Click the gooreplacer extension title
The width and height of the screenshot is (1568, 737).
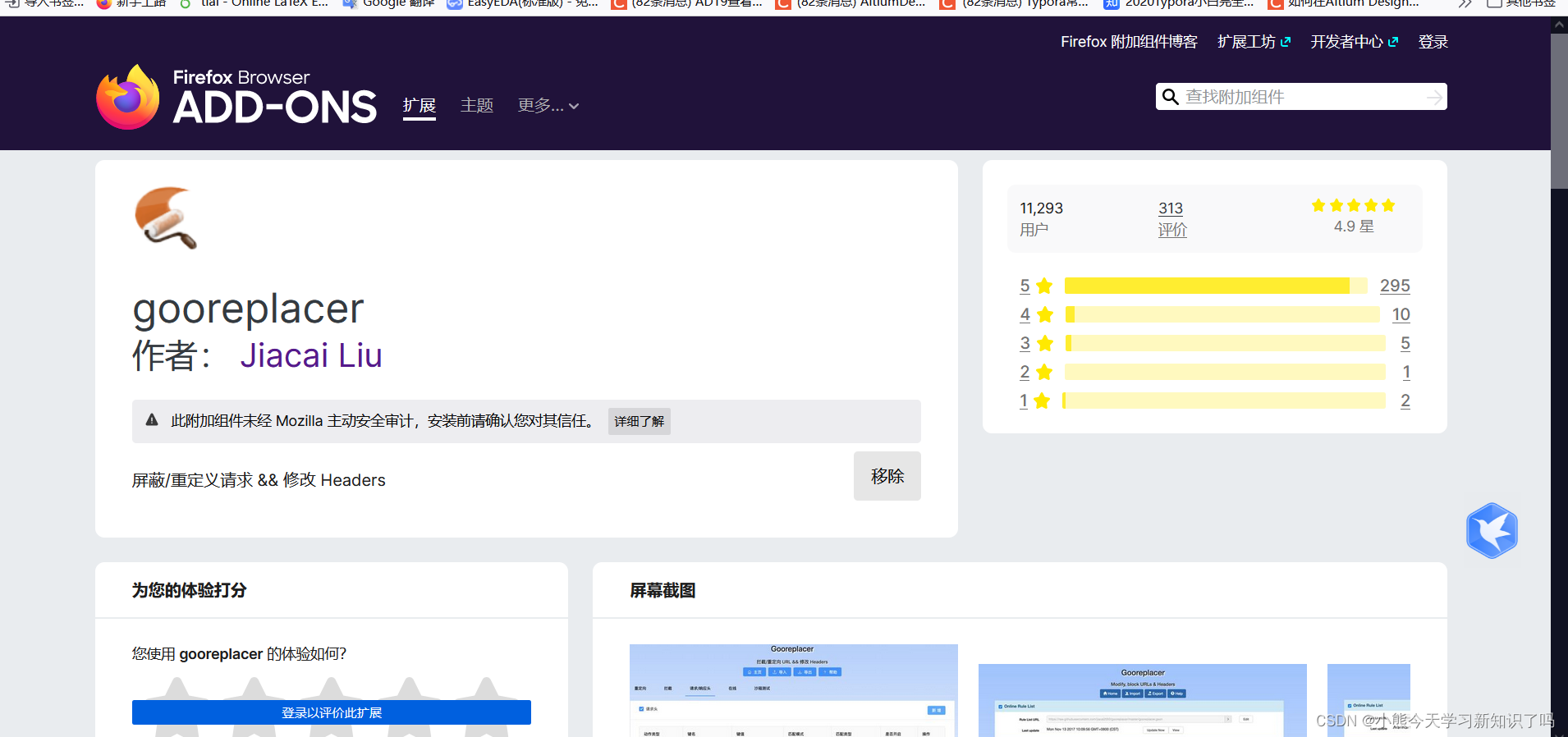[x=248, y=309]
